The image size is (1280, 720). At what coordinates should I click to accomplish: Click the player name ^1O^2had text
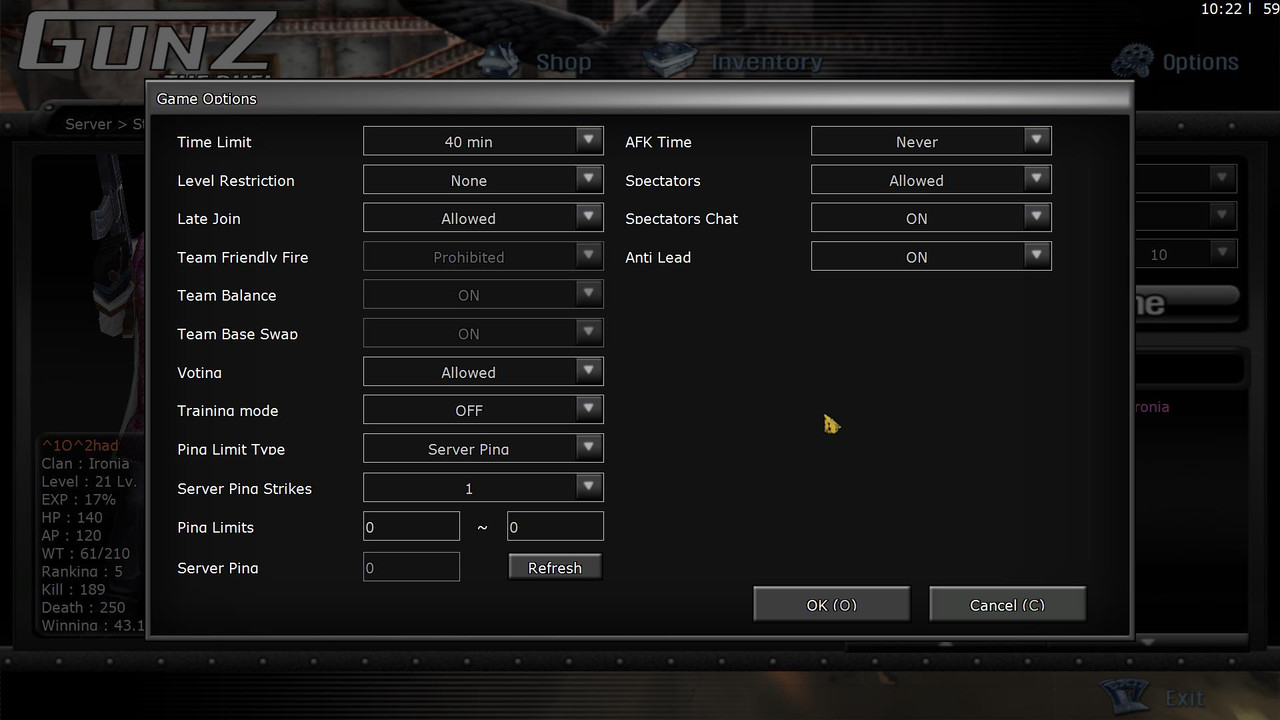tap(80, 445)
